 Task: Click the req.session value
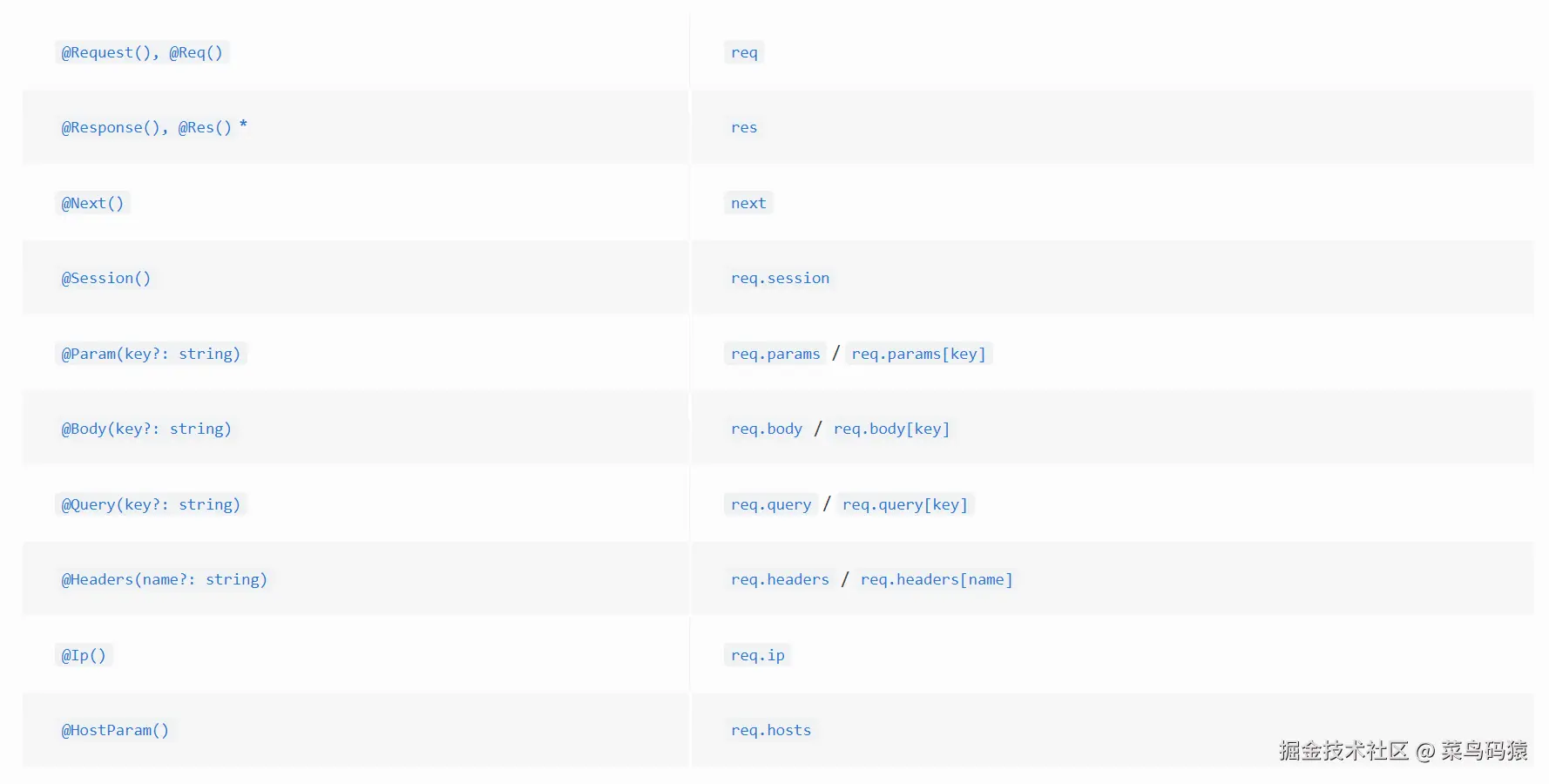(x=780, y=278)
